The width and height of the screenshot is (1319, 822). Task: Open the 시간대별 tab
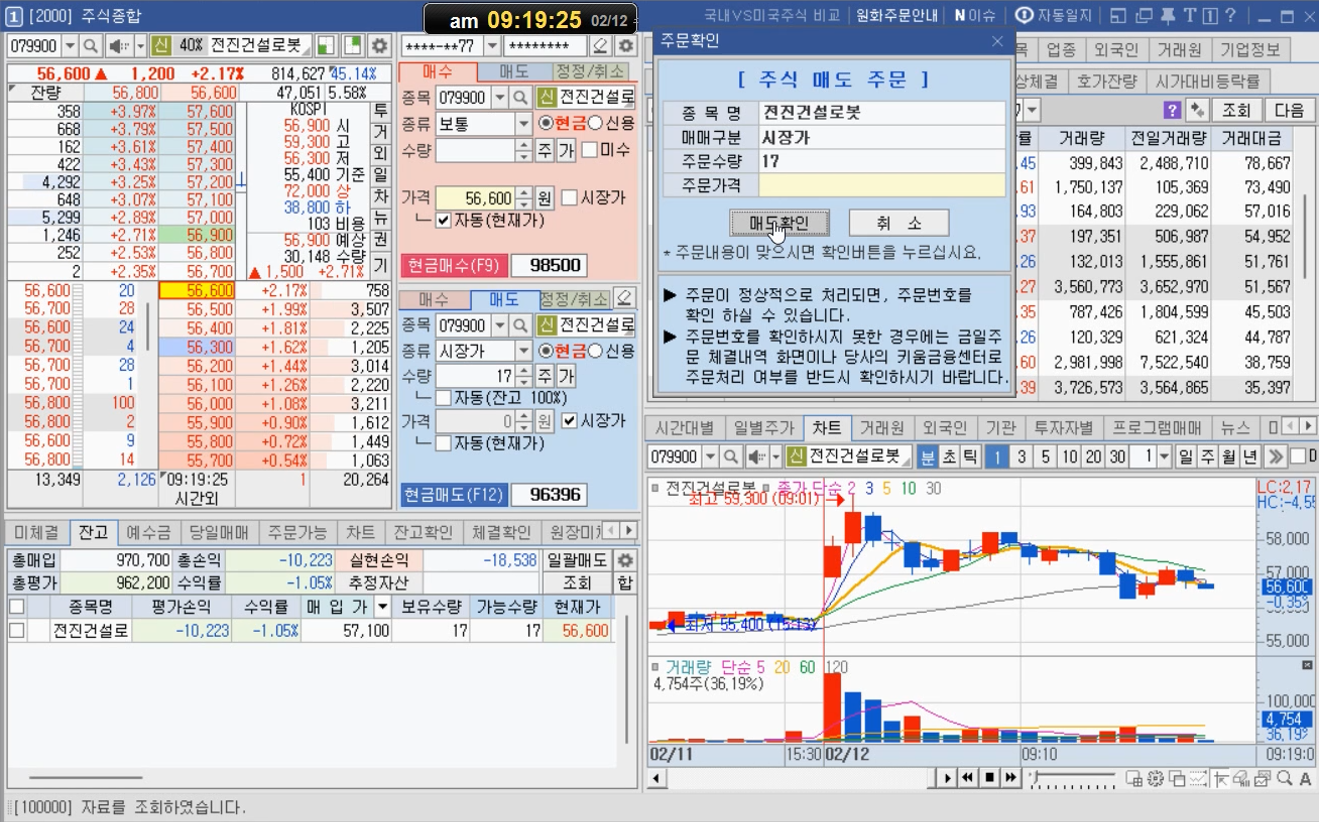[685, 428]
